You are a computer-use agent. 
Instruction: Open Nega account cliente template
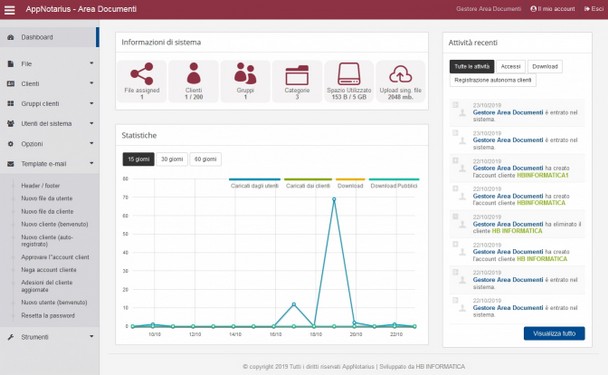(48, 270)
